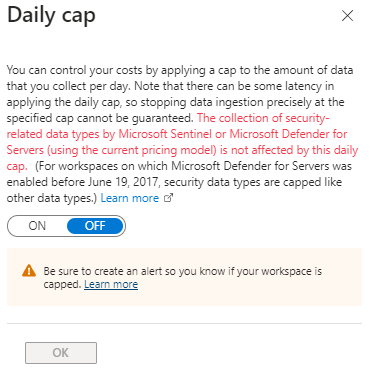The width and height of the screenshot is (377, 389).
Task: Close the Daily cap panel
Action: pos(347,15)
